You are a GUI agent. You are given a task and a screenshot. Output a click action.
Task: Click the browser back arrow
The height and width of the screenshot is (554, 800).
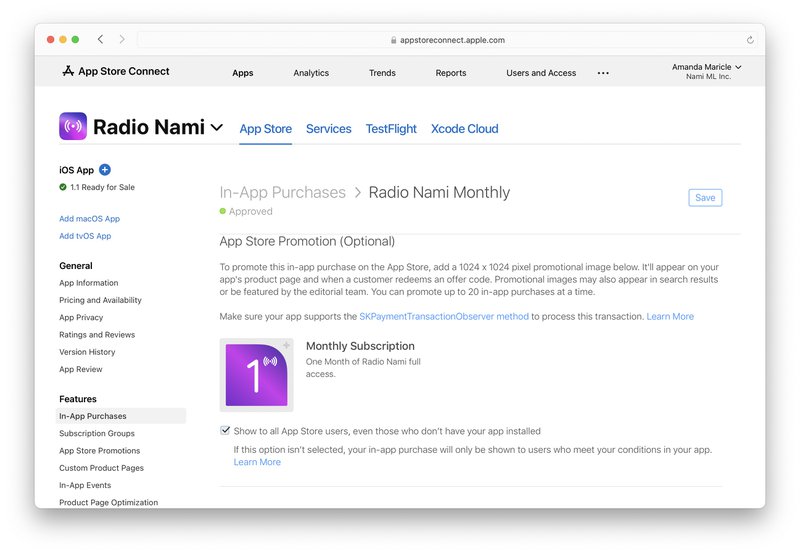point(101,39)
